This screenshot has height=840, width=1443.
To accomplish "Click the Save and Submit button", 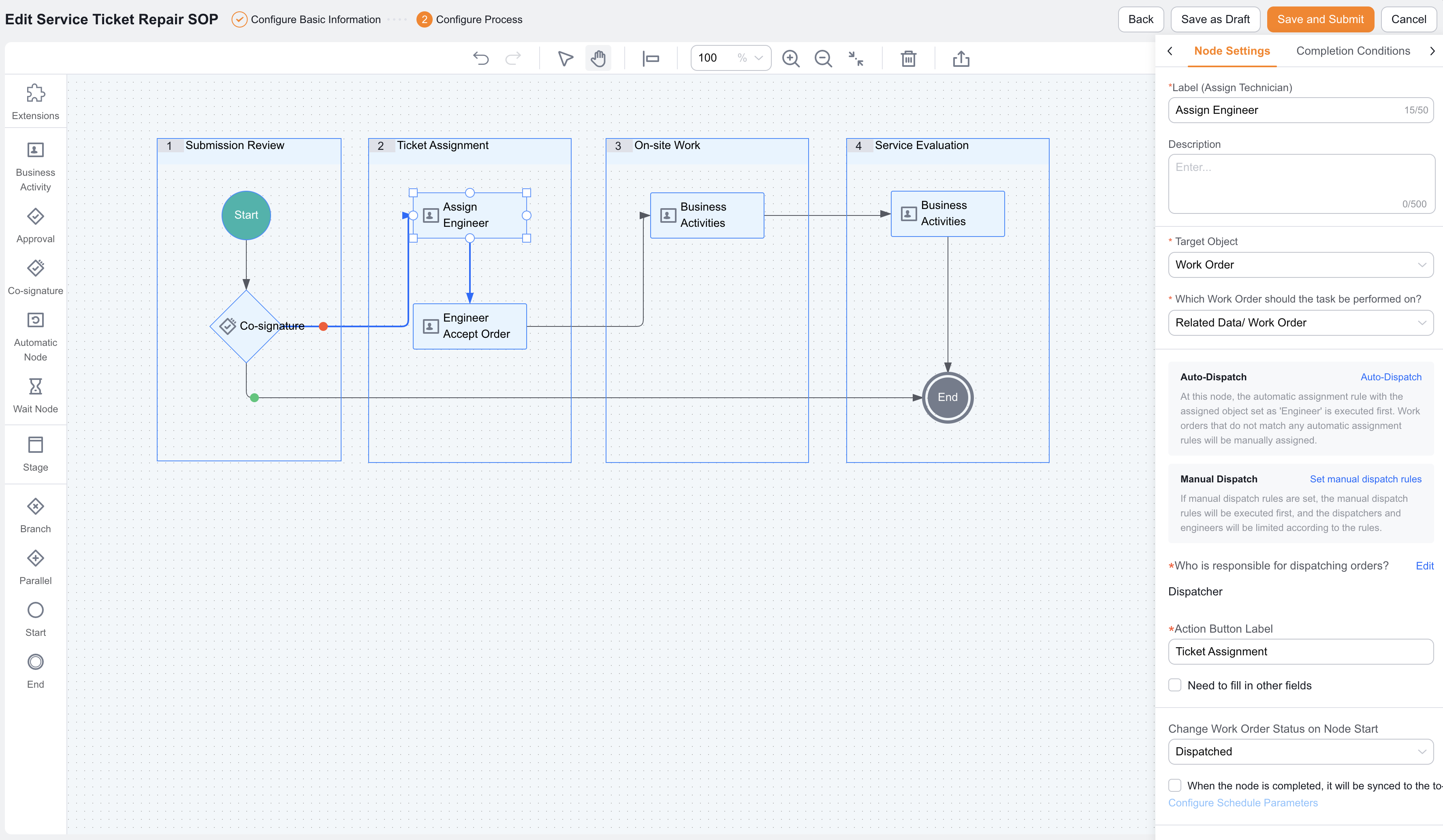I will click(1320, 19).
